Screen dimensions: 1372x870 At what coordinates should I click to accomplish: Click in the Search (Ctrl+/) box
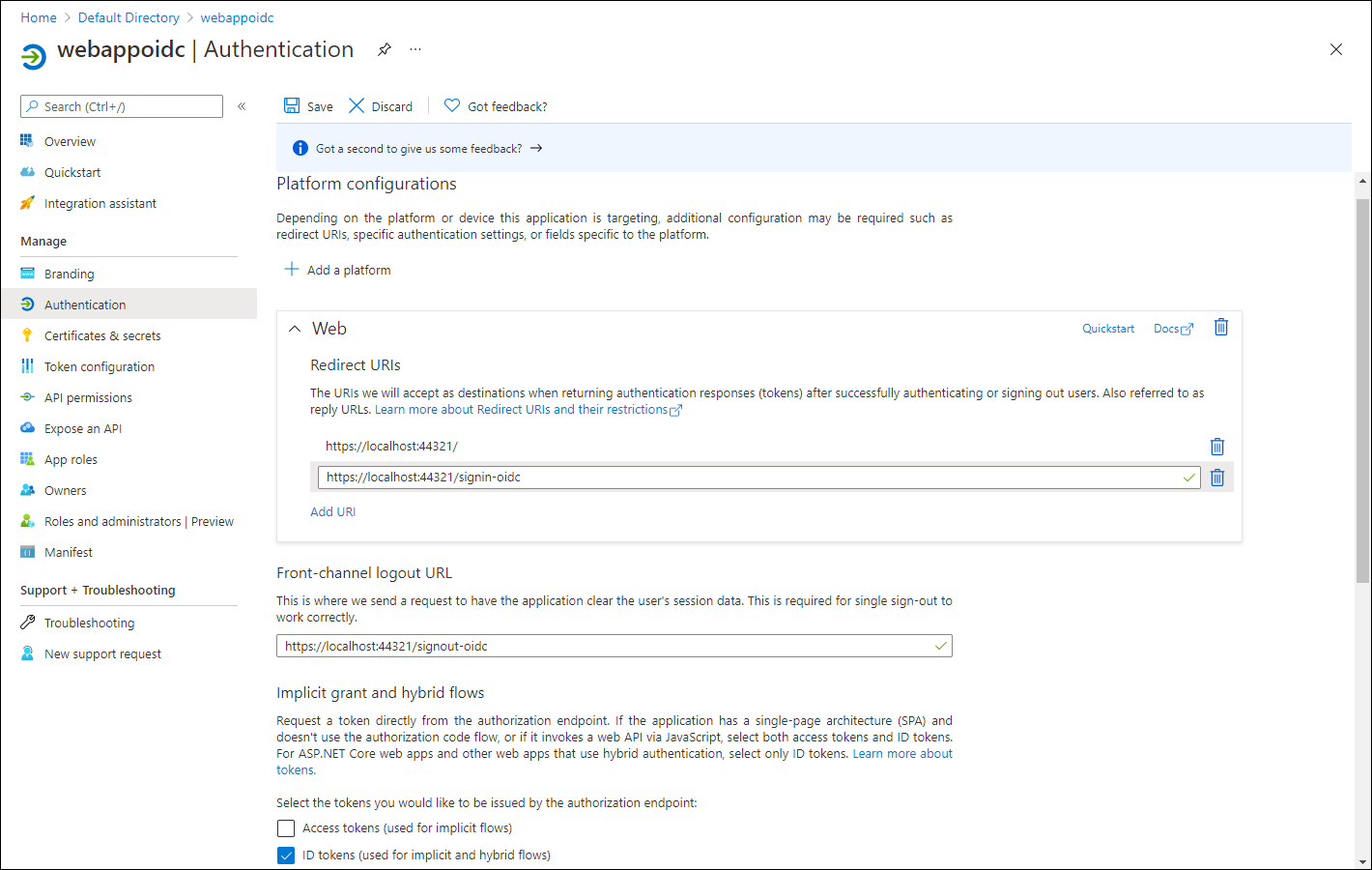pos(122,106)
